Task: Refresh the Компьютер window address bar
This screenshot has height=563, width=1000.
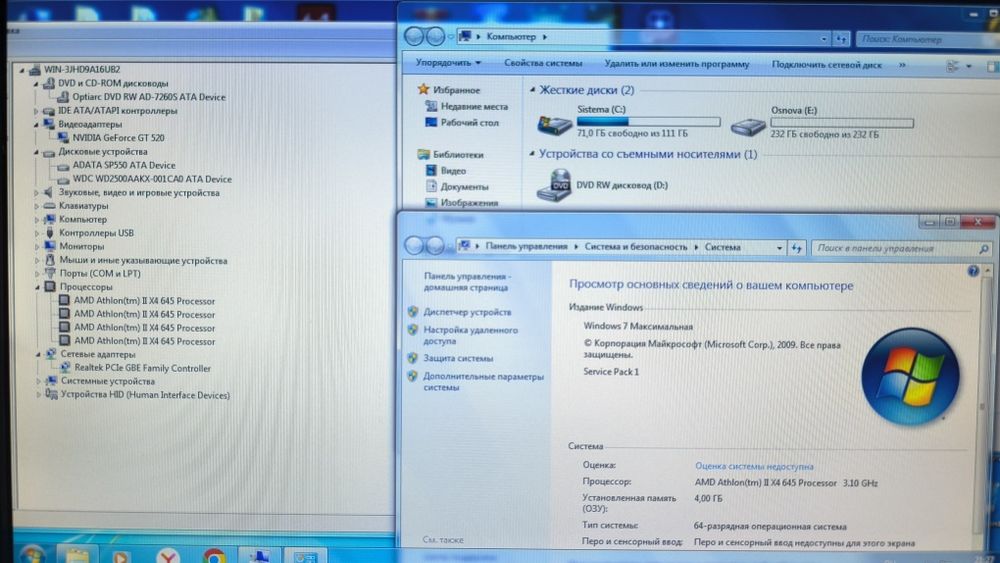Action: [841, 39]
